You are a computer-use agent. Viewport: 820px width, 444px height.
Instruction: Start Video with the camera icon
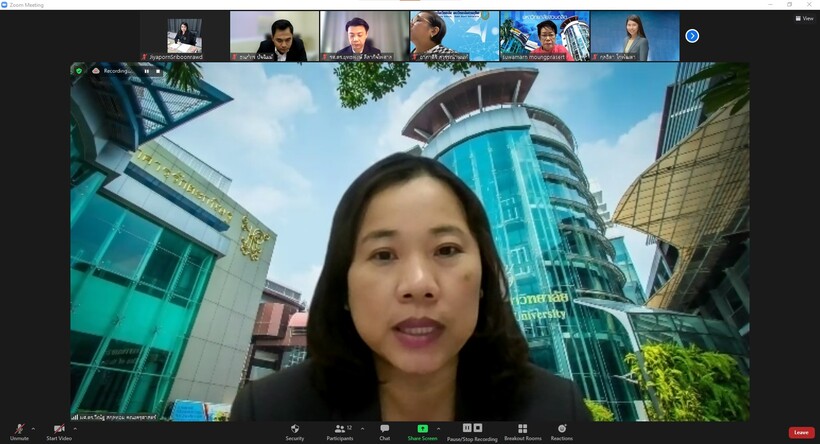tap(59, 432)
